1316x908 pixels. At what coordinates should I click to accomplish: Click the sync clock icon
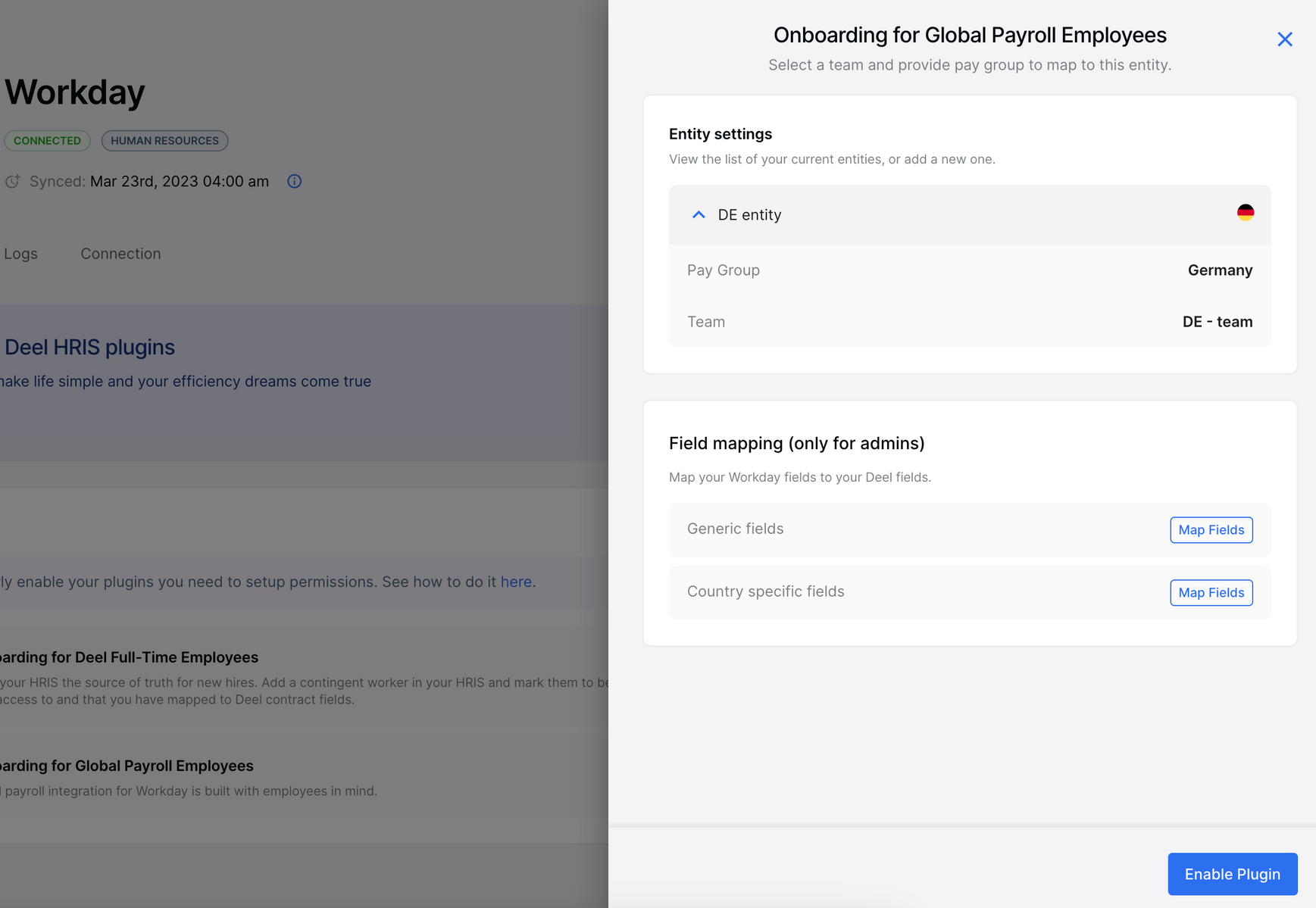(13, 182)
